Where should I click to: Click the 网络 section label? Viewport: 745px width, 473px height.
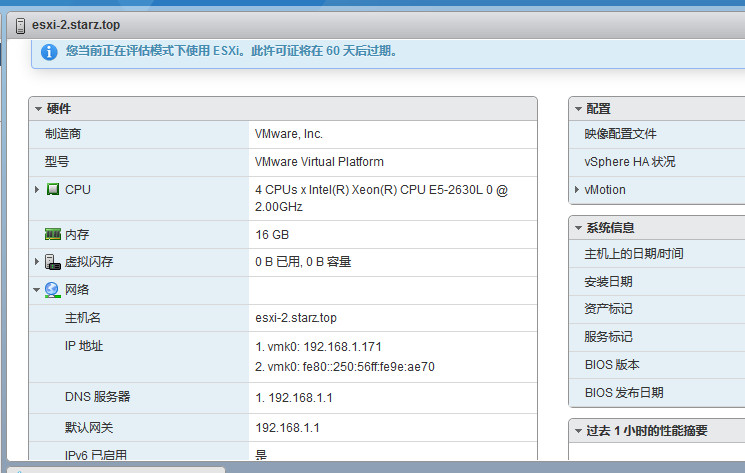77,290
